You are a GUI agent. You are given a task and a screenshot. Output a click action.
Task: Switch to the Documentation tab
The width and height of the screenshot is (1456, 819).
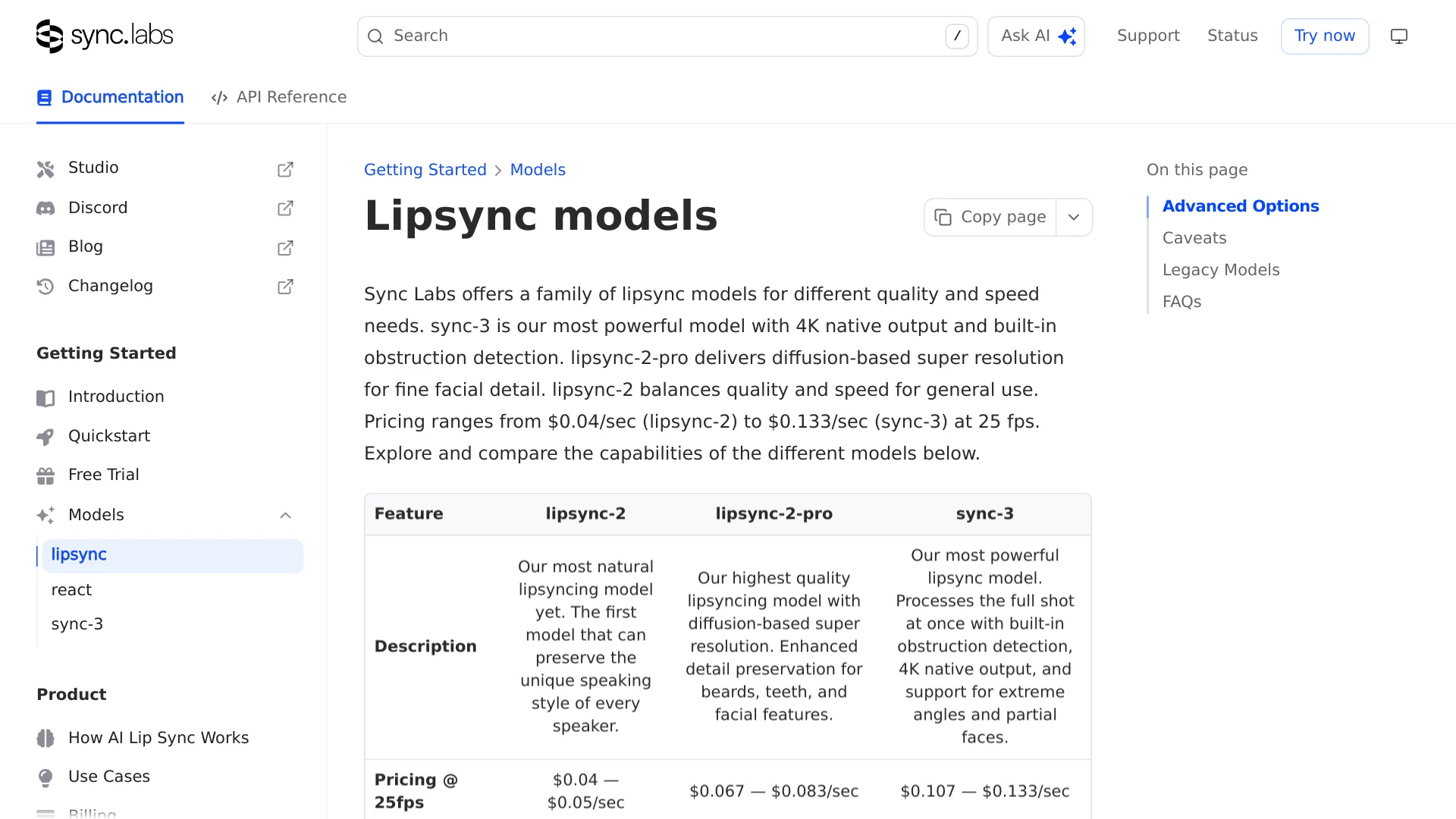(x=110, y=97)
